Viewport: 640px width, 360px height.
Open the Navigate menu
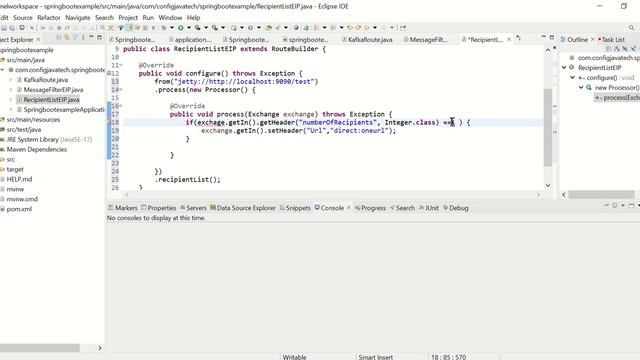pyautogui.click(x=78, y=18)
